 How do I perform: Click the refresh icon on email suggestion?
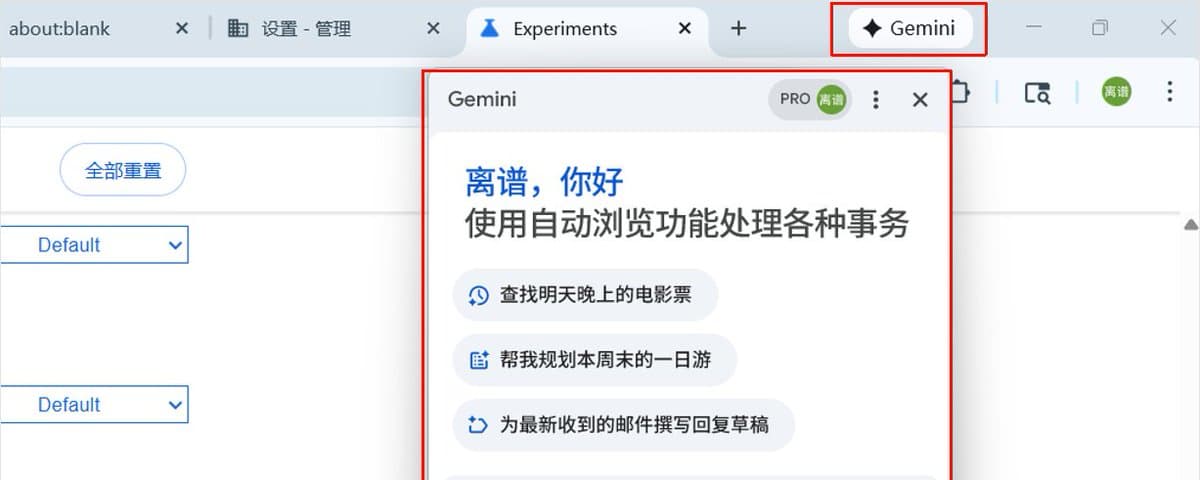click(x=478, y=425)
